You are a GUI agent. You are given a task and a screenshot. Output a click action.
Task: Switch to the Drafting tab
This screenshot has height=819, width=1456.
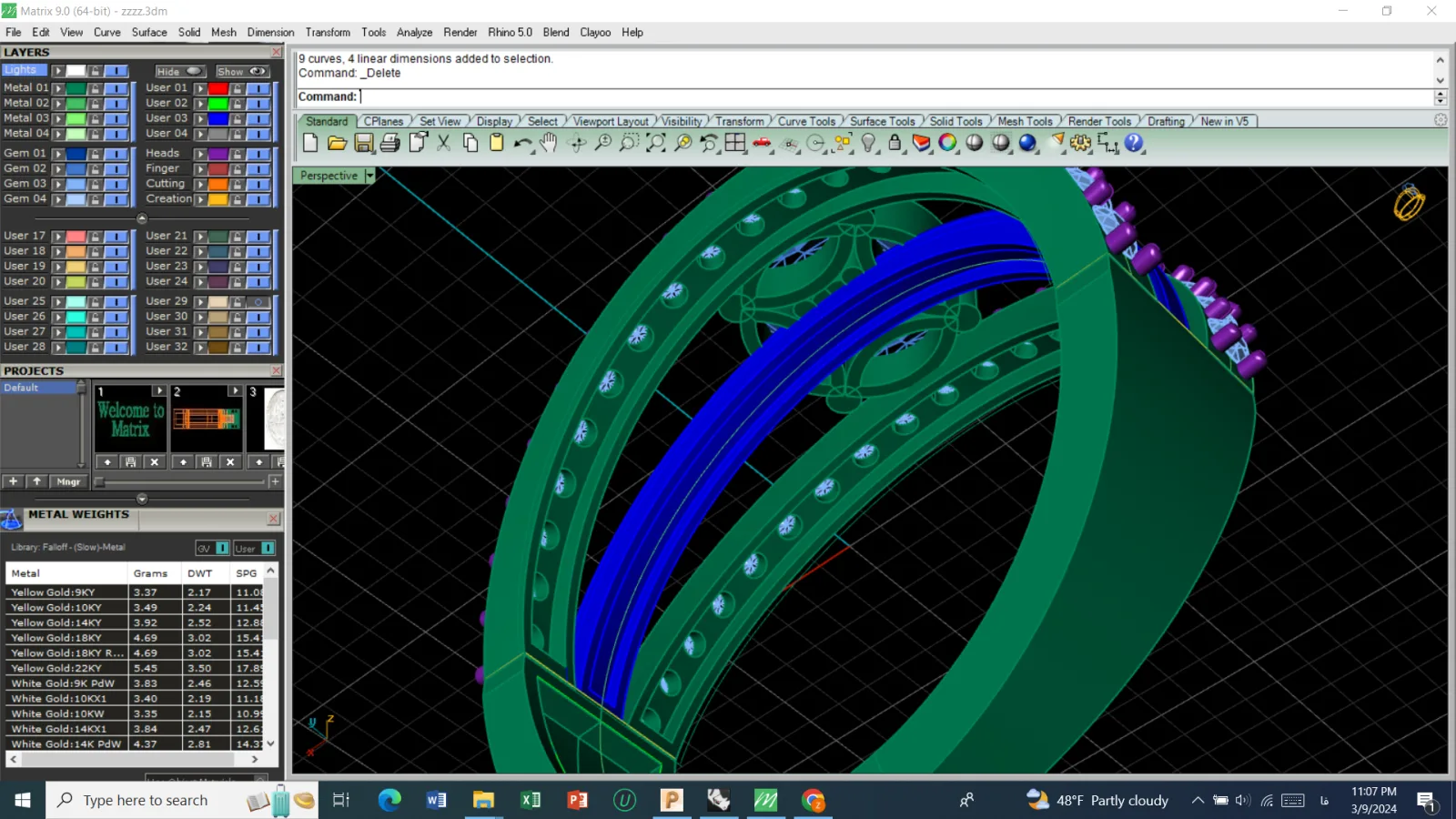(x=1166, y=121)
